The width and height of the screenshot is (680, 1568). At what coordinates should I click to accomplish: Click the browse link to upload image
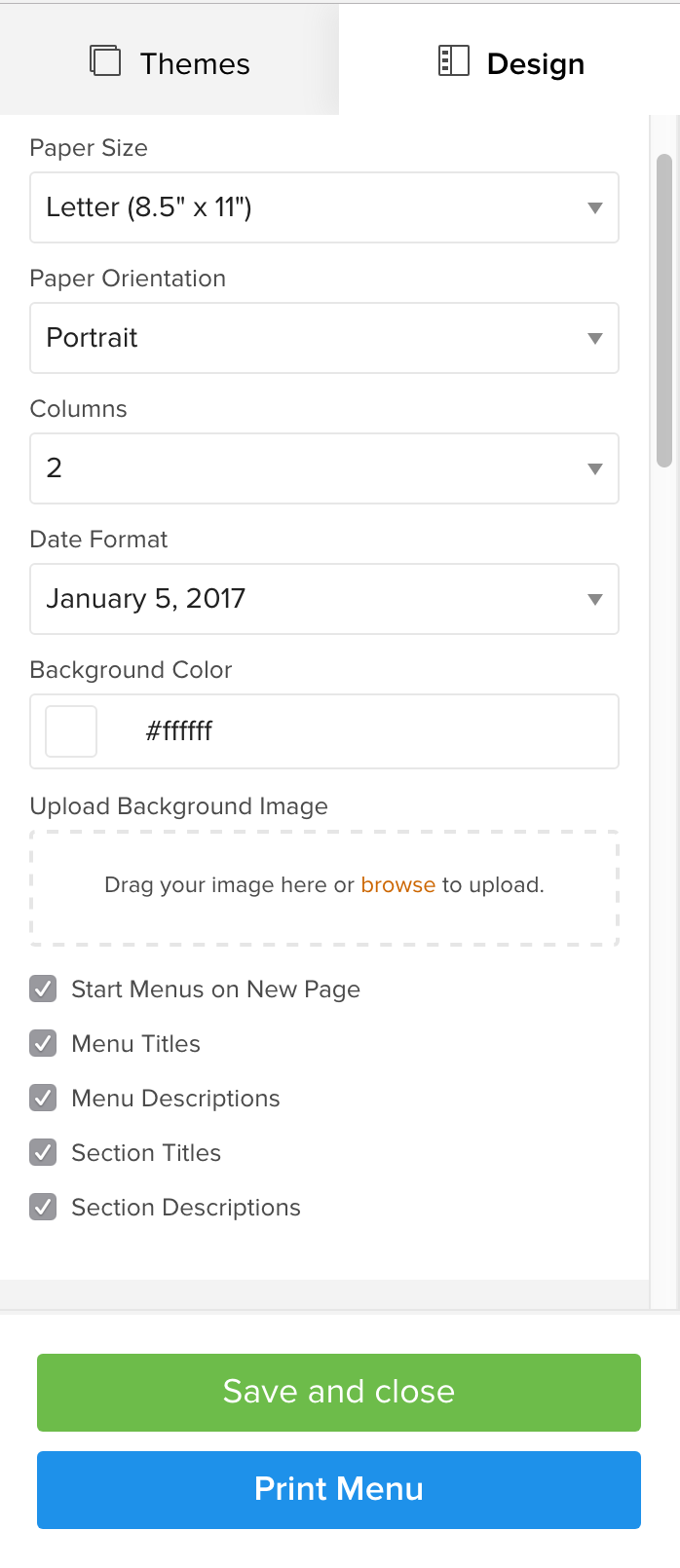point(397,885)
